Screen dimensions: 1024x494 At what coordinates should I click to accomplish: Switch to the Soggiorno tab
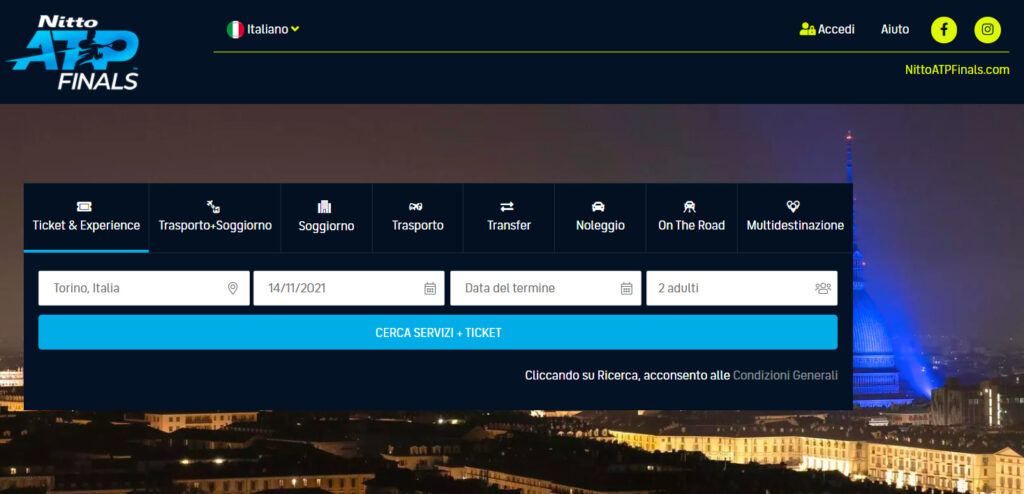326,216
